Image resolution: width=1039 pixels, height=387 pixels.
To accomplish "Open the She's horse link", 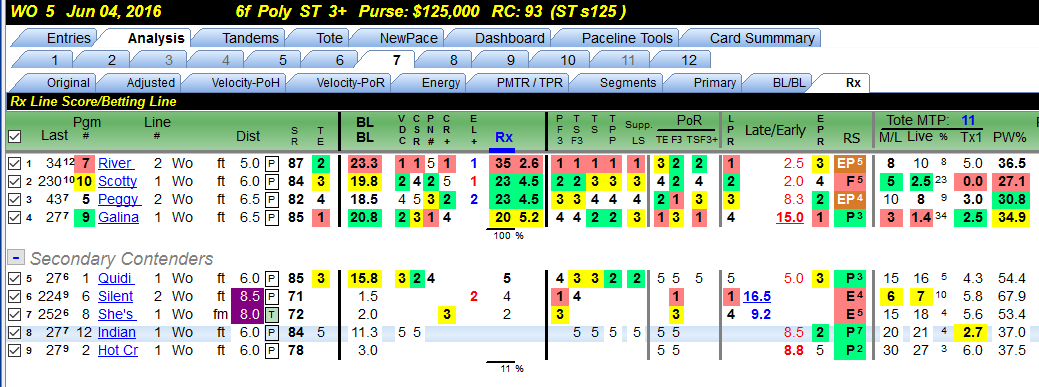I will [x=116, y=314].
